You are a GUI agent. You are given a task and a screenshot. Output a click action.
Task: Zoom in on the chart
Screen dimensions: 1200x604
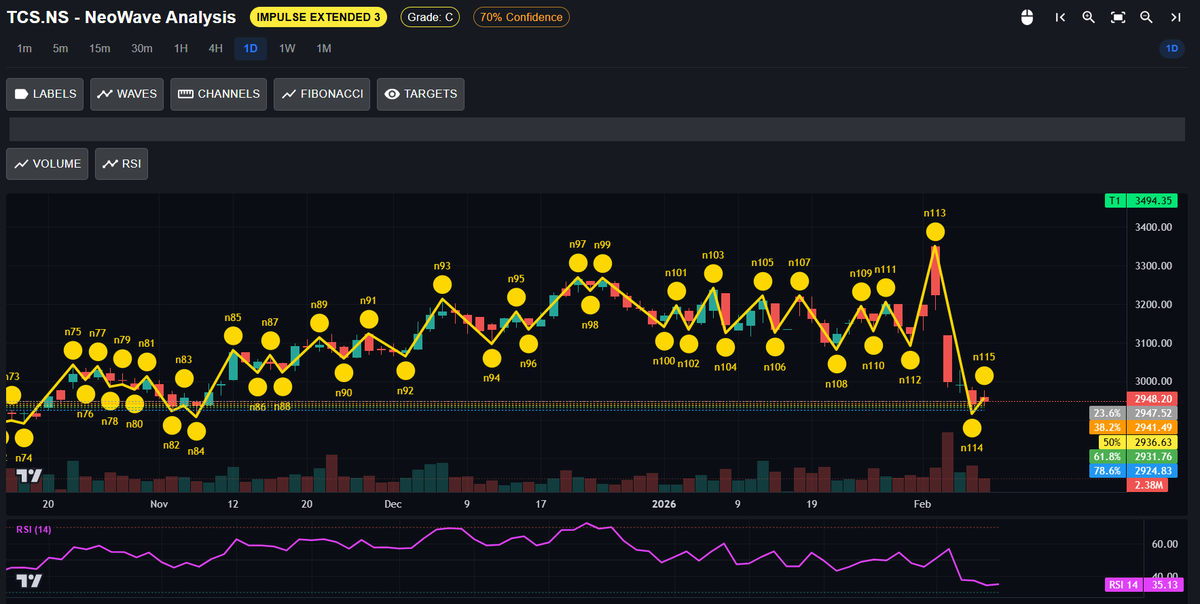(1089, 17)
